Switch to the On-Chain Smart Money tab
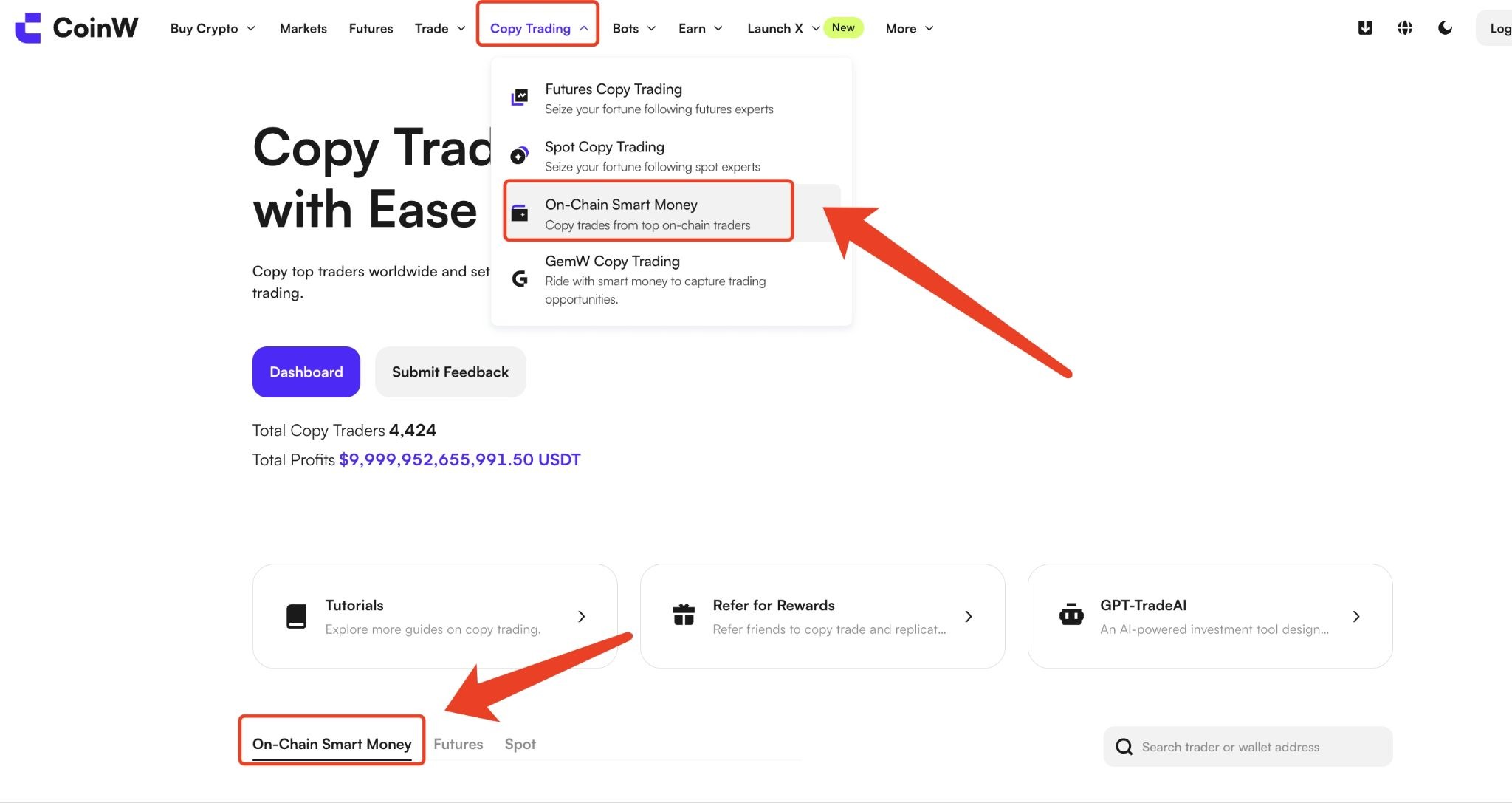This screenshot has height=803, width=1512. coord(331,744)
